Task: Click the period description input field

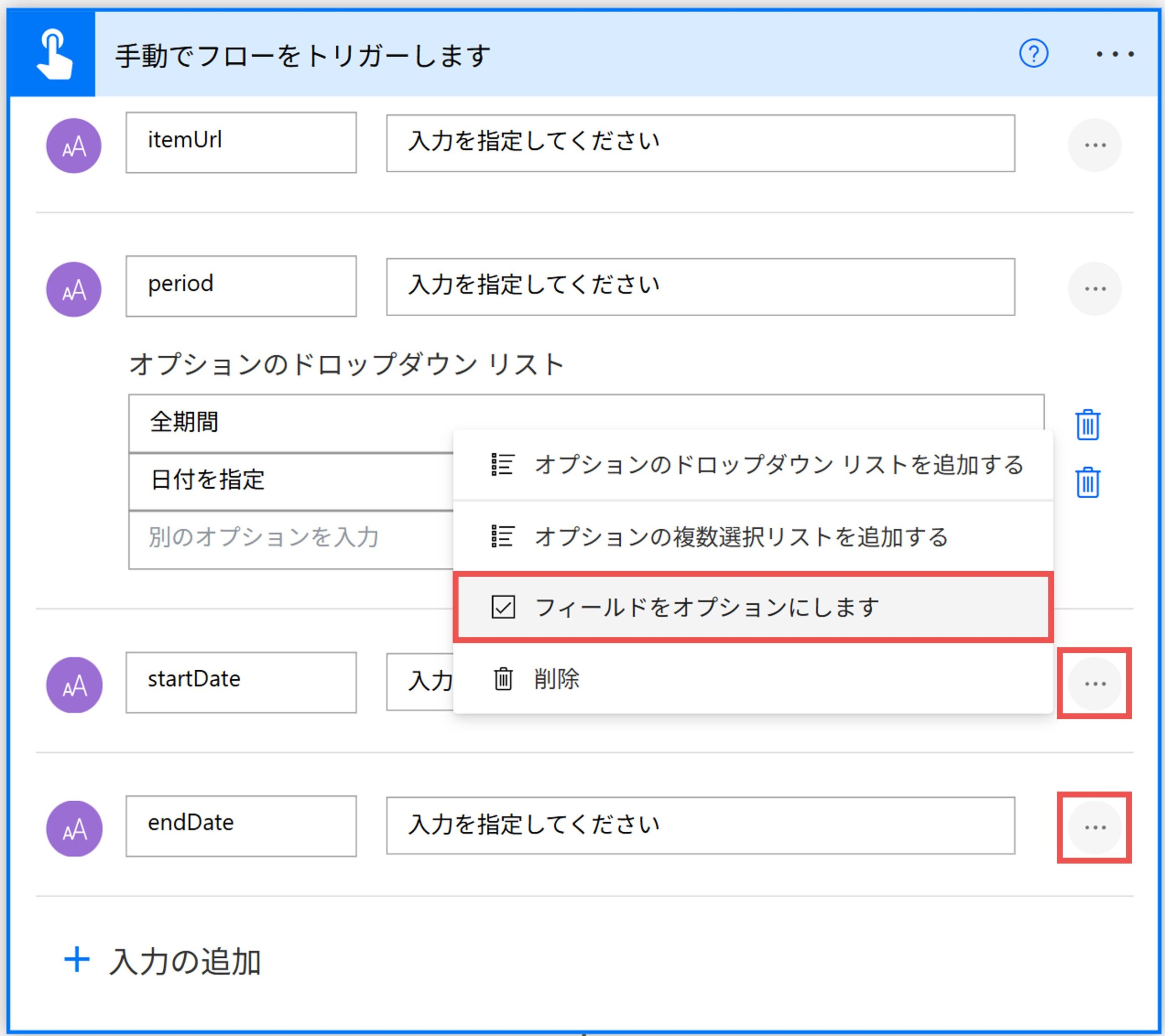Action: click(700, 287)
